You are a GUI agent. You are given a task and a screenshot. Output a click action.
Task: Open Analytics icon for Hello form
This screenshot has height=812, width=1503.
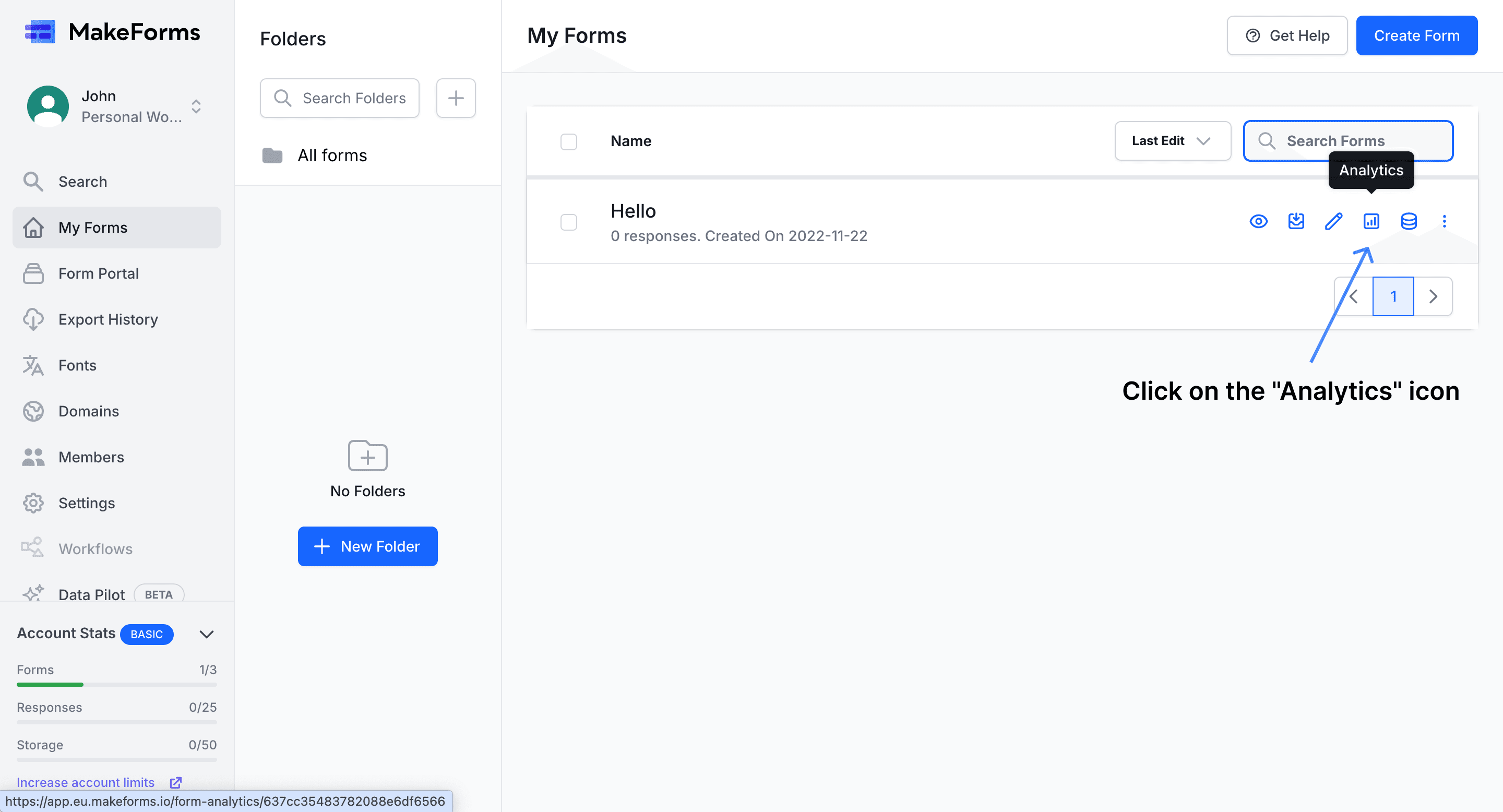coord(1371,221)
